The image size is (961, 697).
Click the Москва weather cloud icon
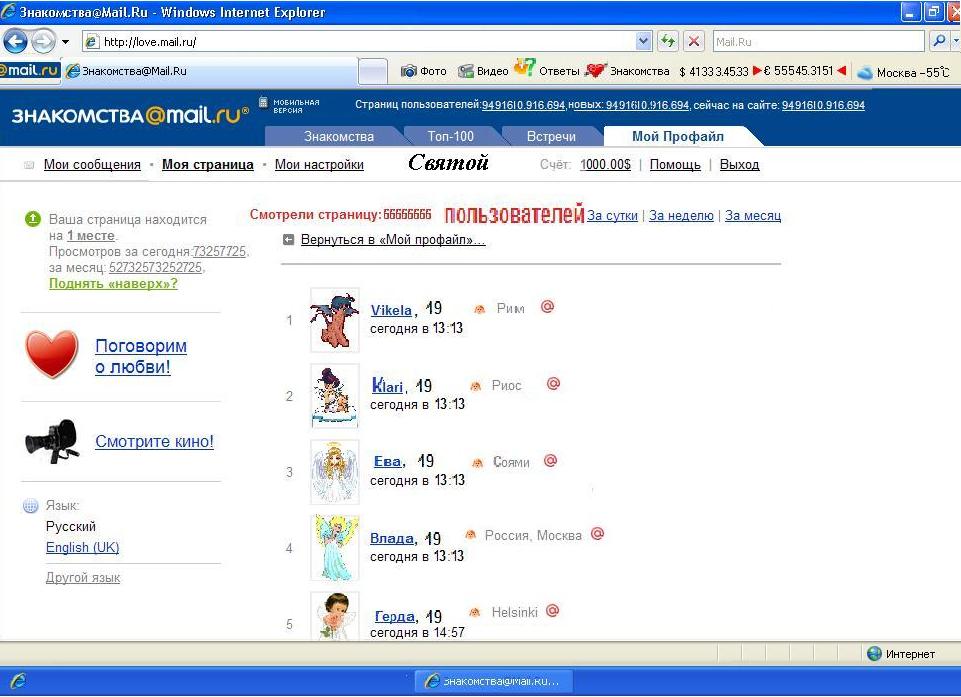pyautogui.click(x=865, y=73)
